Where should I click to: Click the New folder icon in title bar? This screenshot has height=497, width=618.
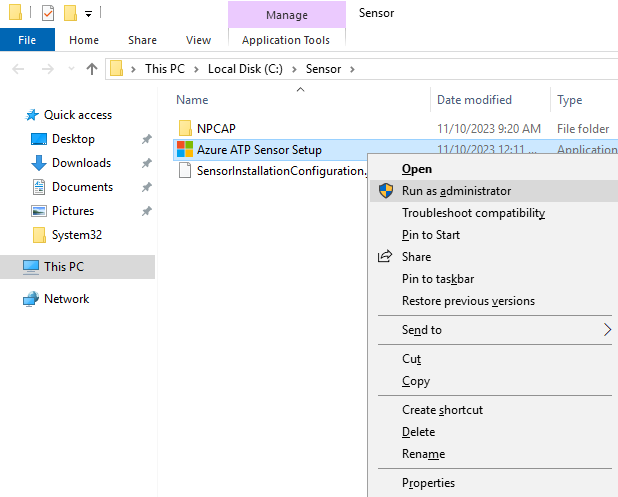tap(71, 13)
